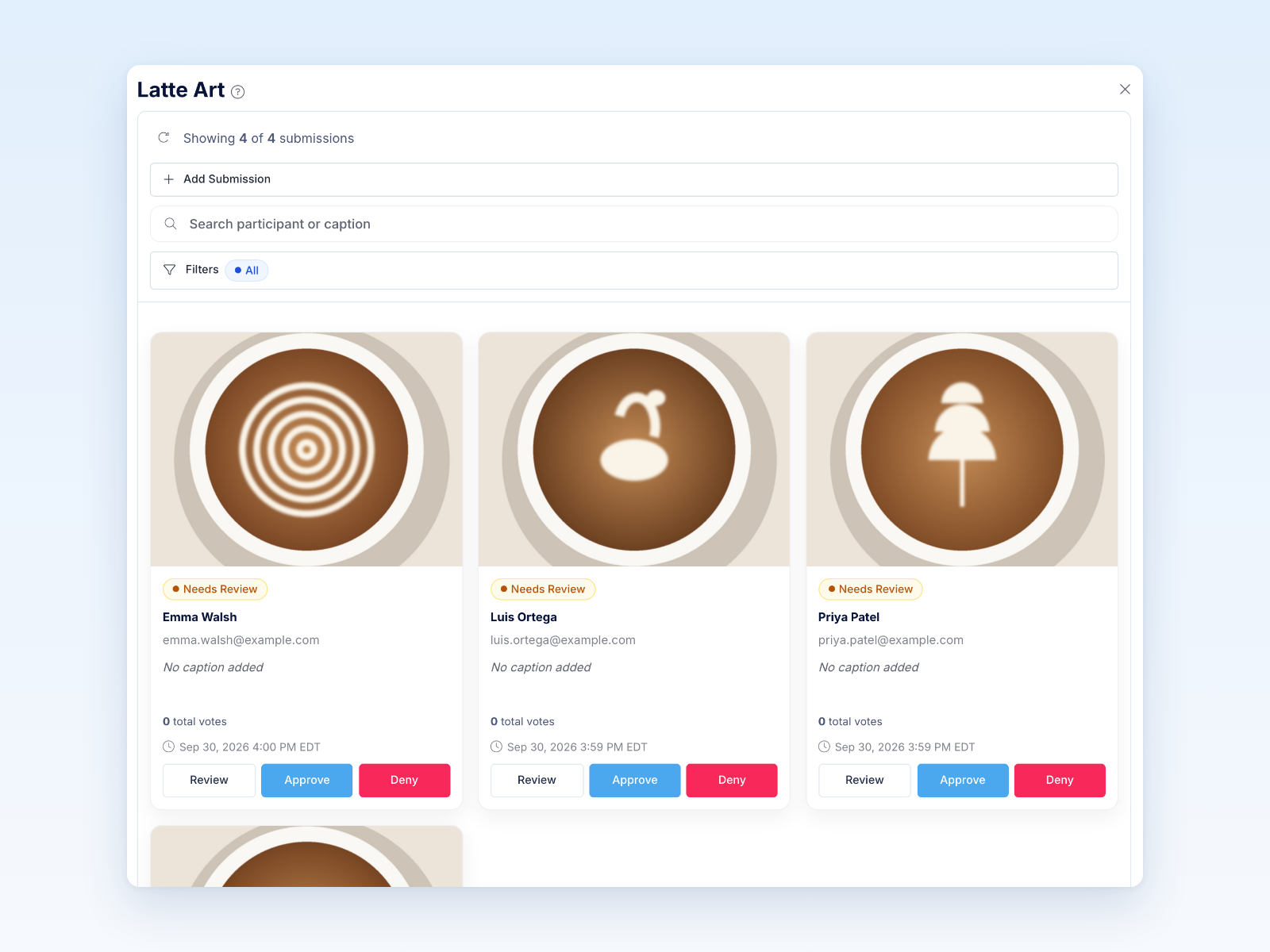The width and height of the screenshot is (1270, 952).
Task: Review Luis Ortega's submission
Action: pyautogui.click(x=537, y=781)
